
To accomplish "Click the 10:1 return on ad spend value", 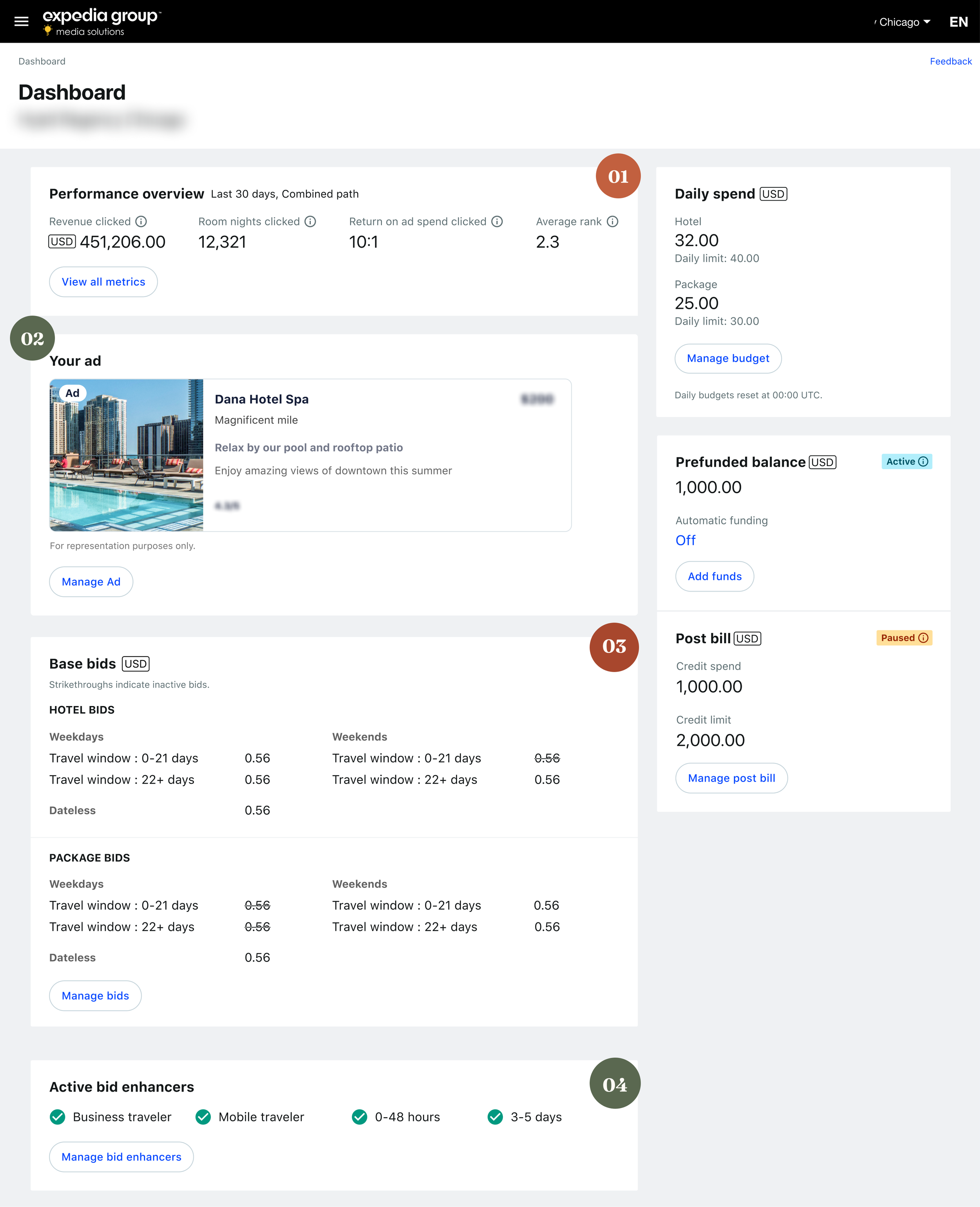I will pyautogui.click(x=363, y=241).
